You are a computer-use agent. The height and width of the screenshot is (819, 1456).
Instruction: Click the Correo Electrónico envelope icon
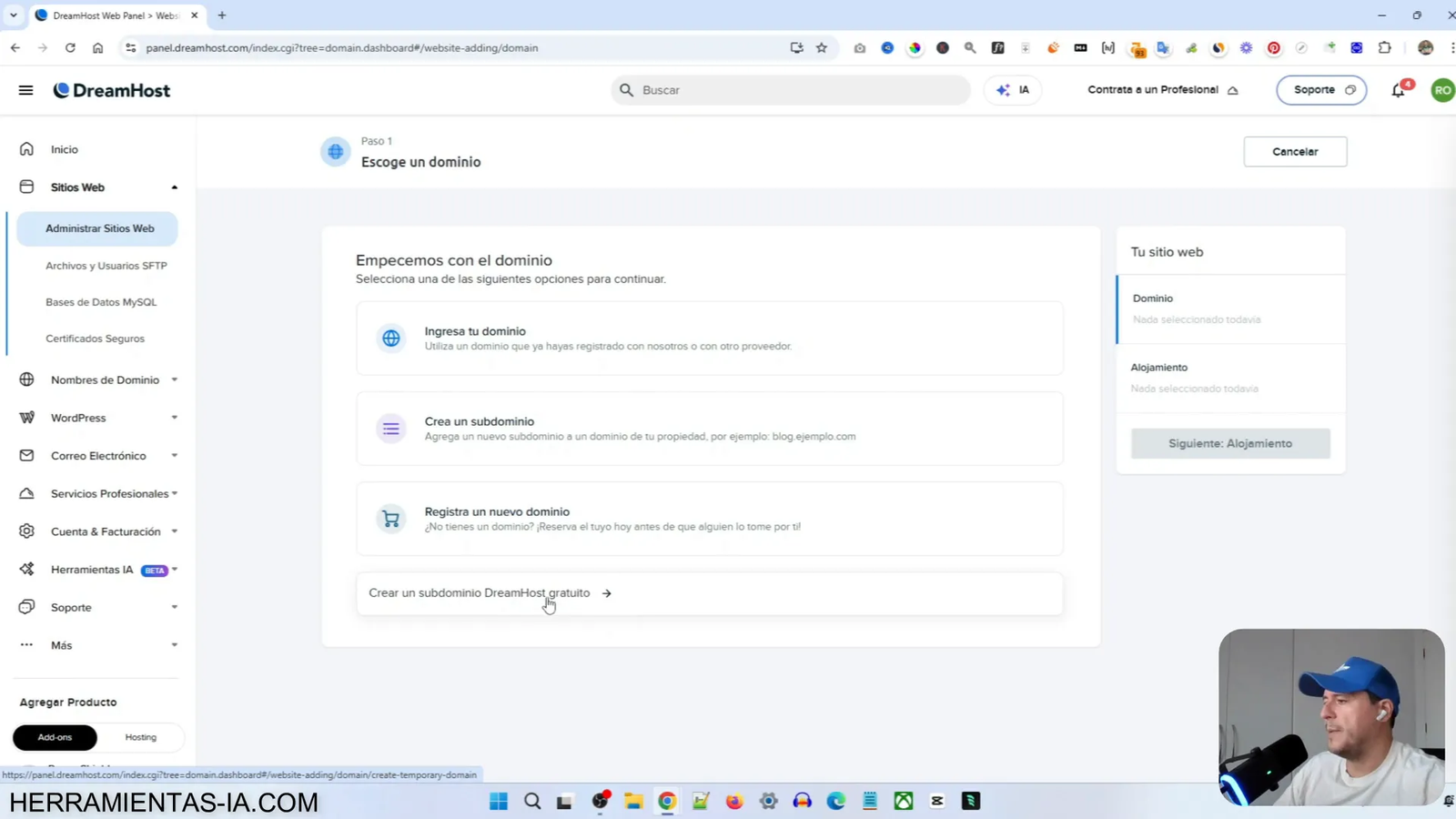pos(25,455)
